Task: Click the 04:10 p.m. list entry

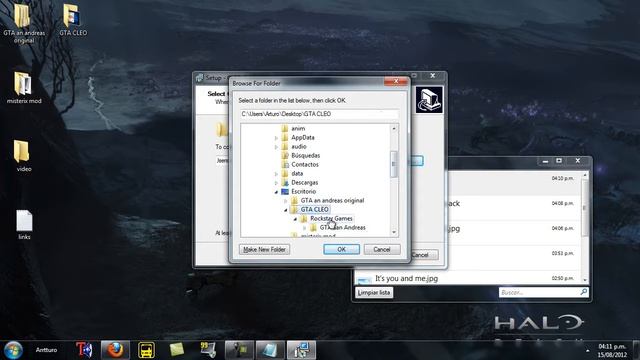Action: click(x=514, y=183)
